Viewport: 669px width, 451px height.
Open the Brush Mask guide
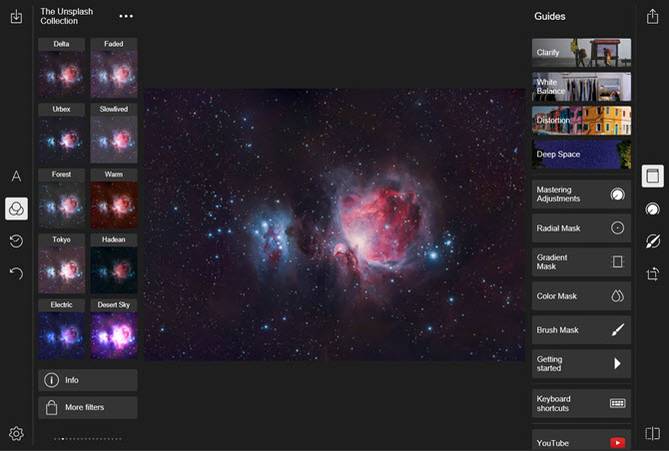click(581, 330)
